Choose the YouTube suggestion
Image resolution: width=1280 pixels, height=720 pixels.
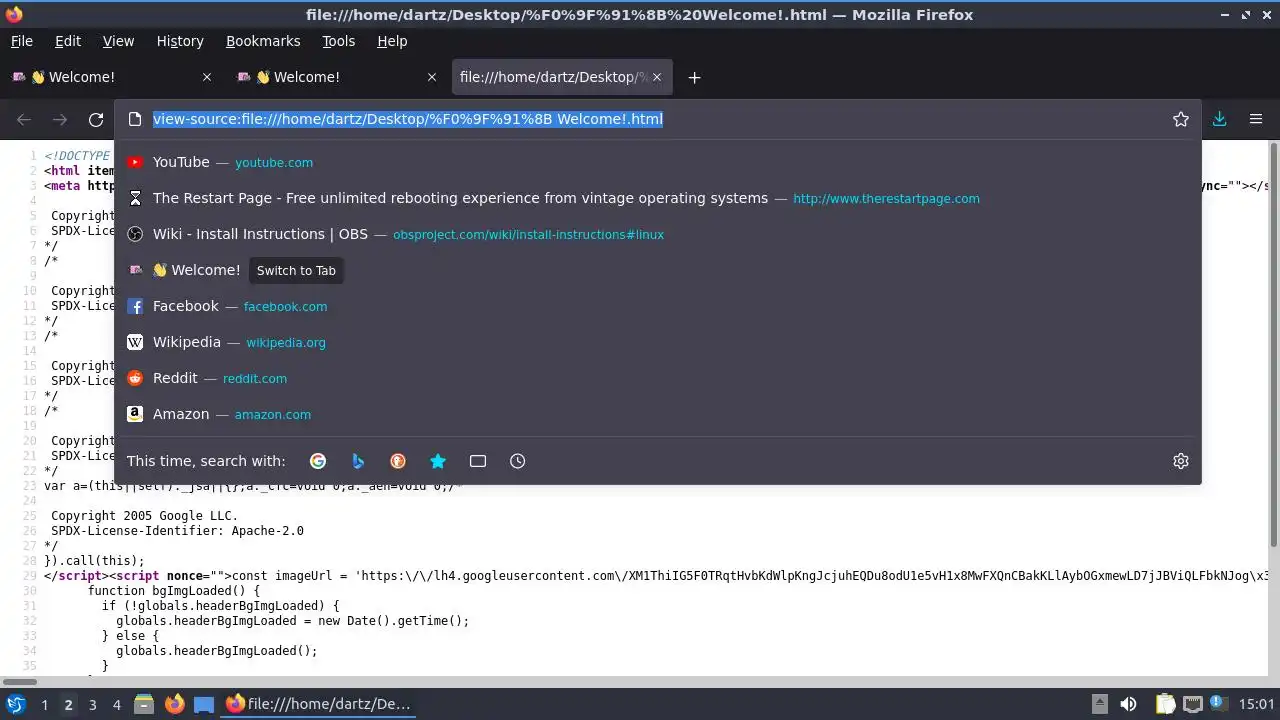tap(658, 162)
